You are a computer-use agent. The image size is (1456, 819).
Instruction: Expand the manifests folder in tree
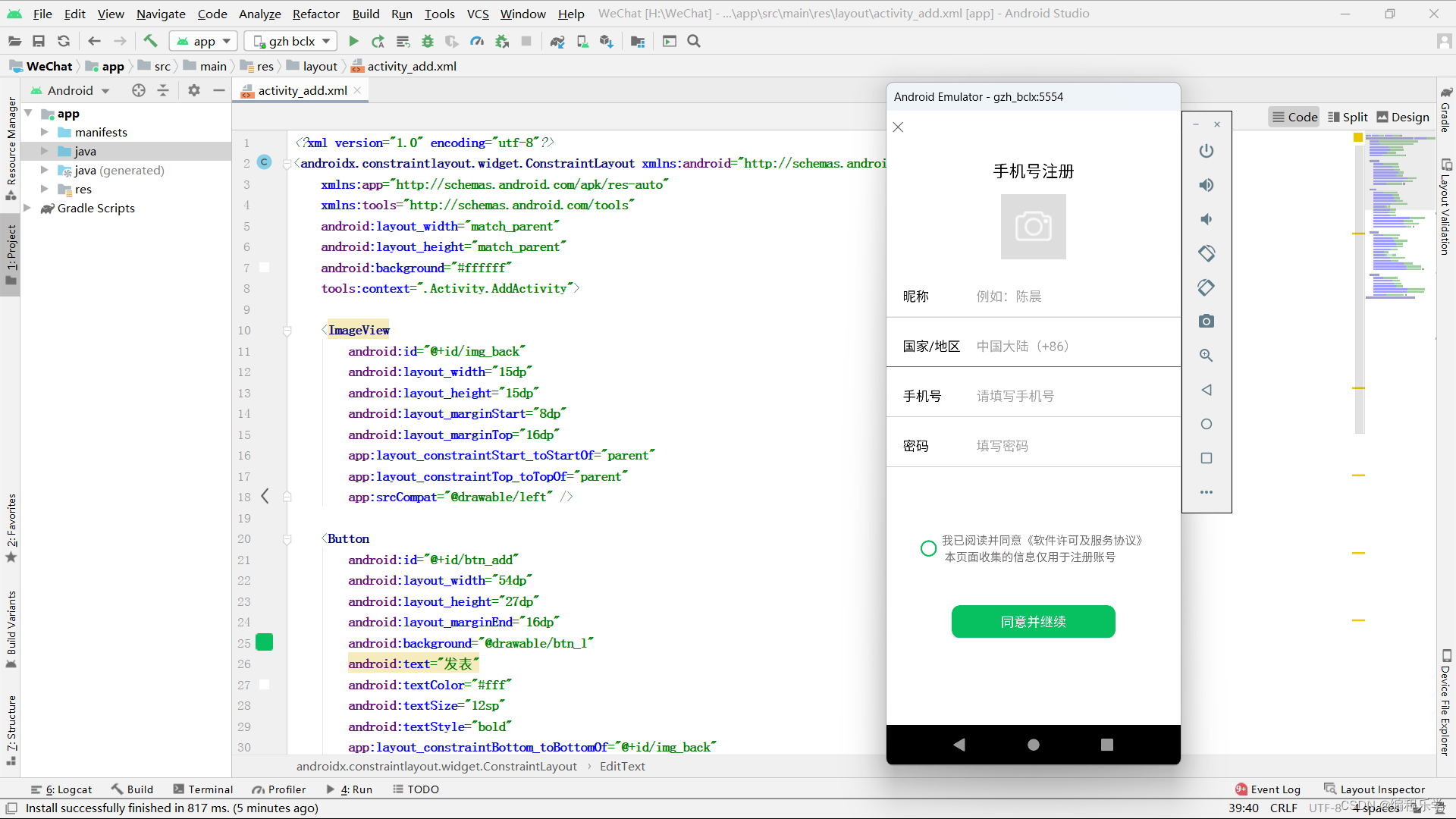tap(45, 132)
